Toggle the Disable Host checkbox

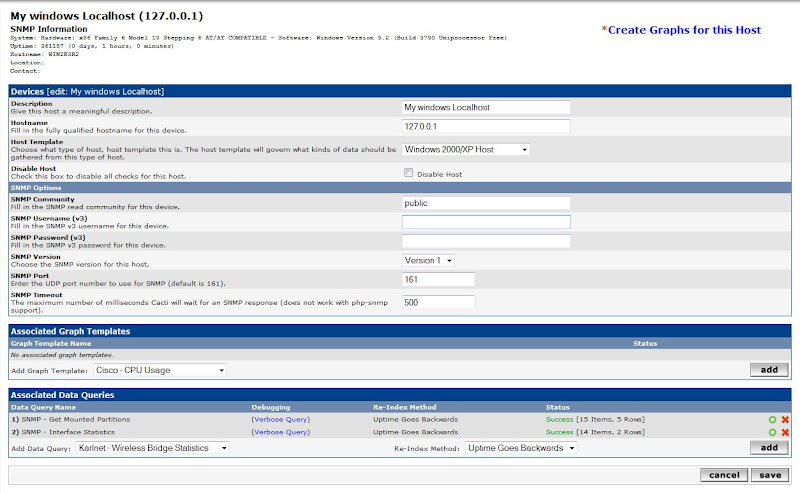(408, 173)
